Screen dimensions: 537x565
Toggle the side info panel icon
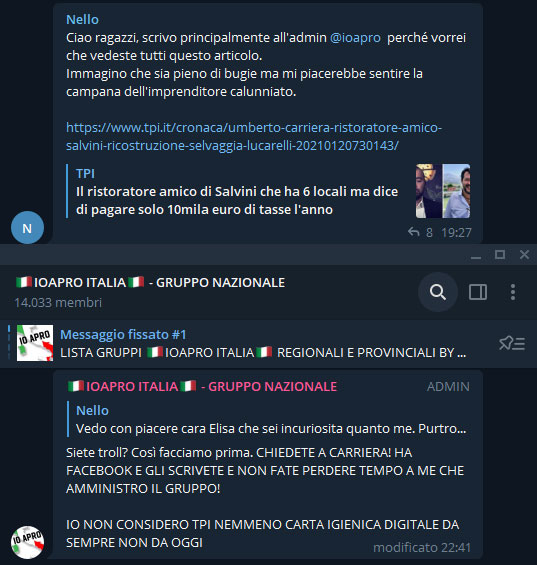tap(478, 292)
